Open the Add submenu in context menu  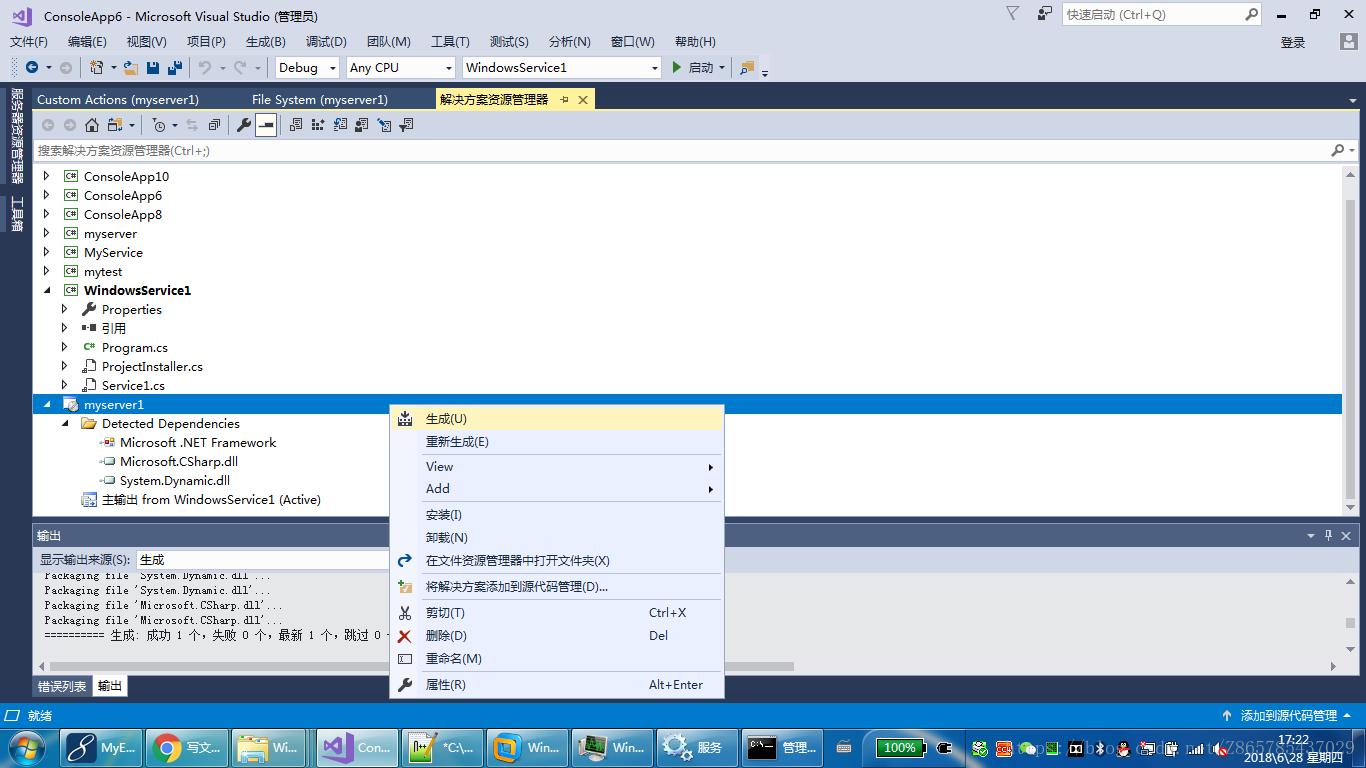(x=556, y=488)
